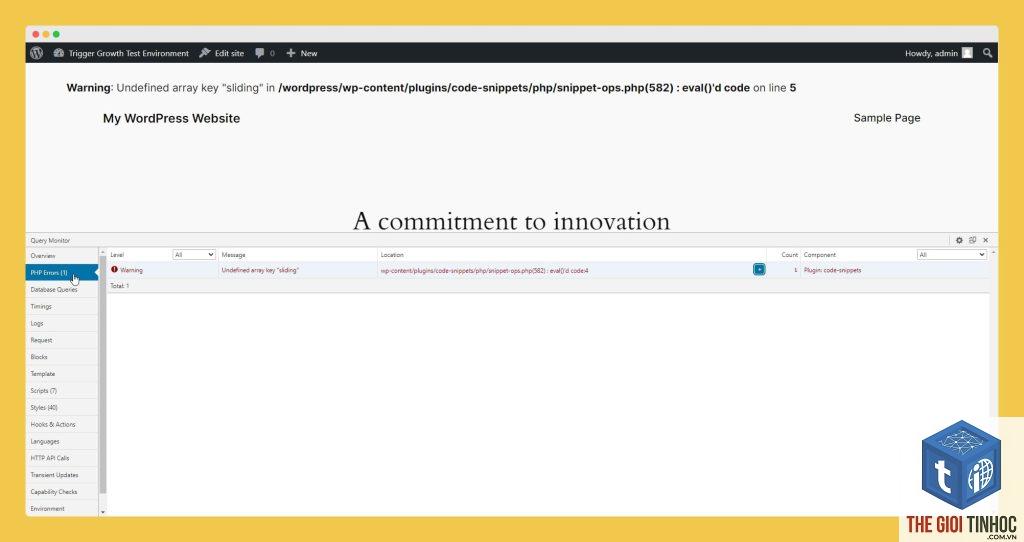Open the Hooks & Actions tab
The height and width of the screenshot is (542, 1024).
tap(62, 424)
